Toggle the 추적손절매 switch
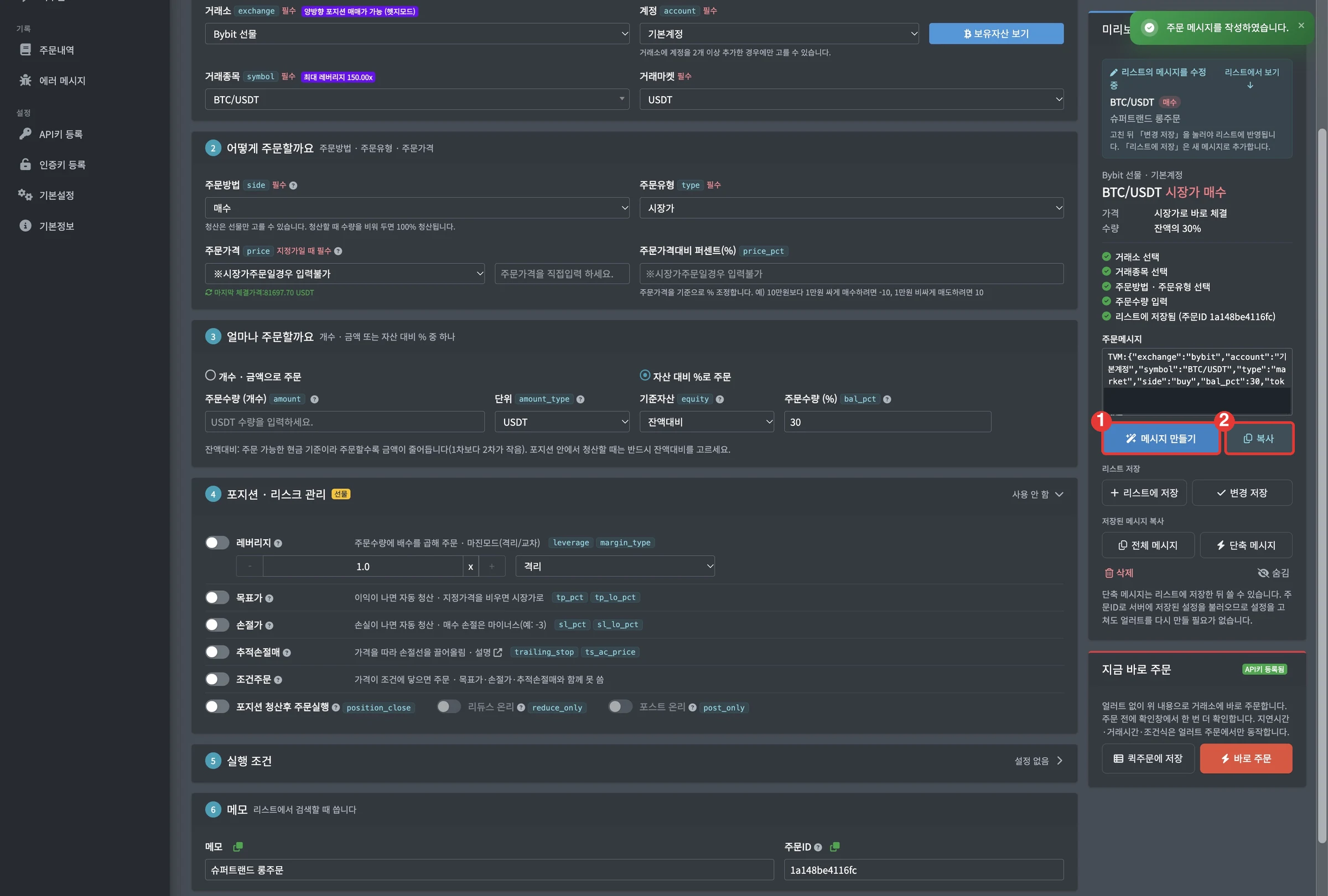The height and width of the screenshot is (896, 1328). [216, 652]
